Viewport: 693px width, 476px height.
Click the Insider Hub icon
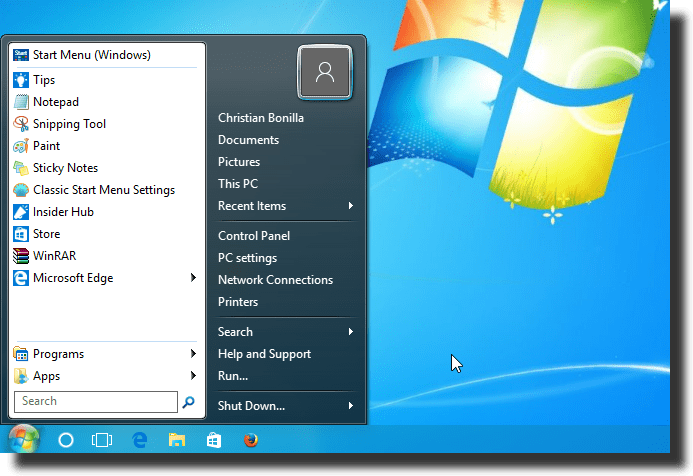21,212
